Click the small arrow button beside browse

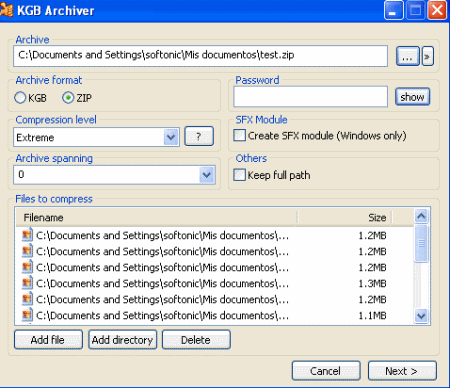pyautogui.click(x=428, y=56)
